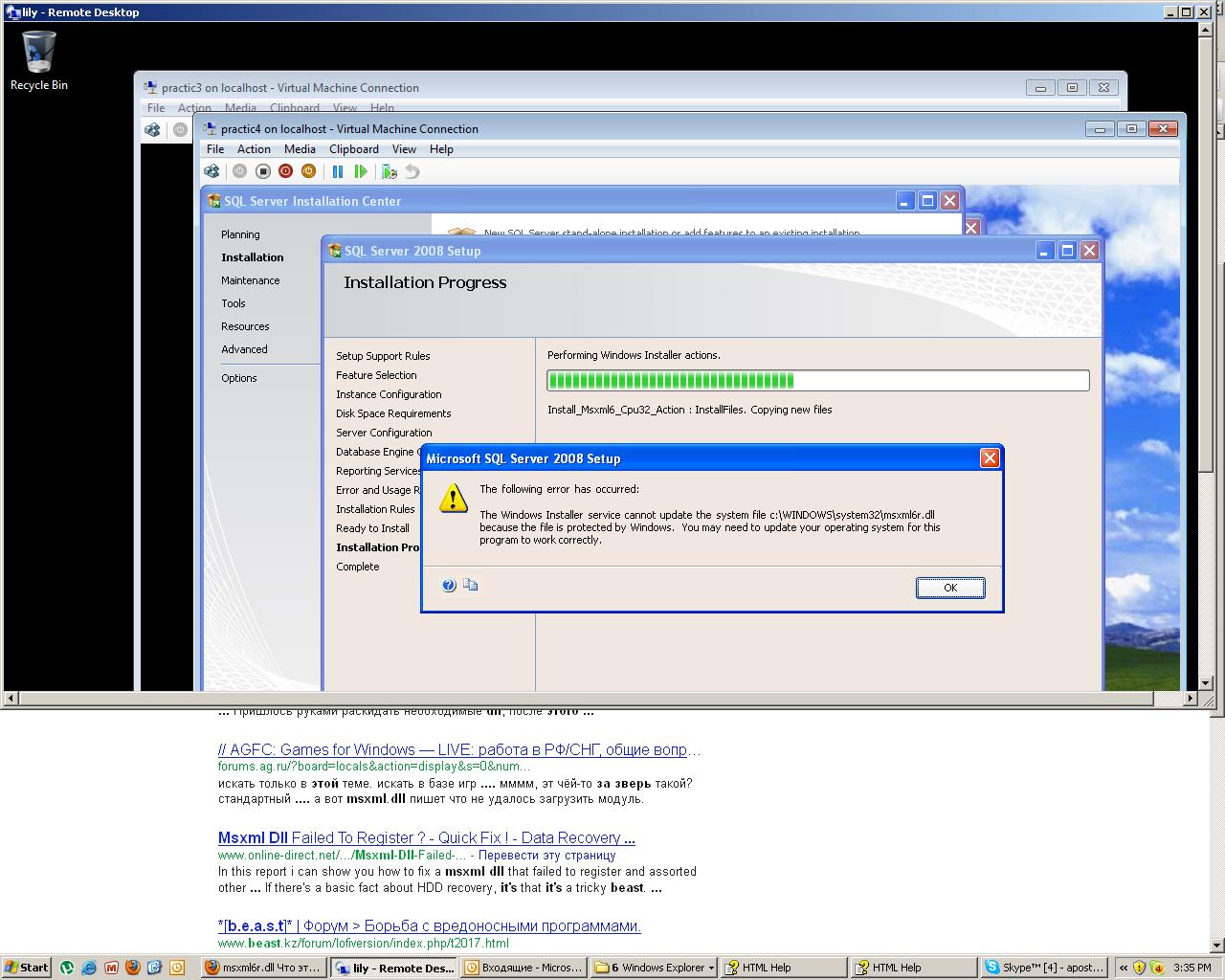Take a snapshot of practic4 VM
This screenshot has width=1225, height=980.
coord(389,171)
